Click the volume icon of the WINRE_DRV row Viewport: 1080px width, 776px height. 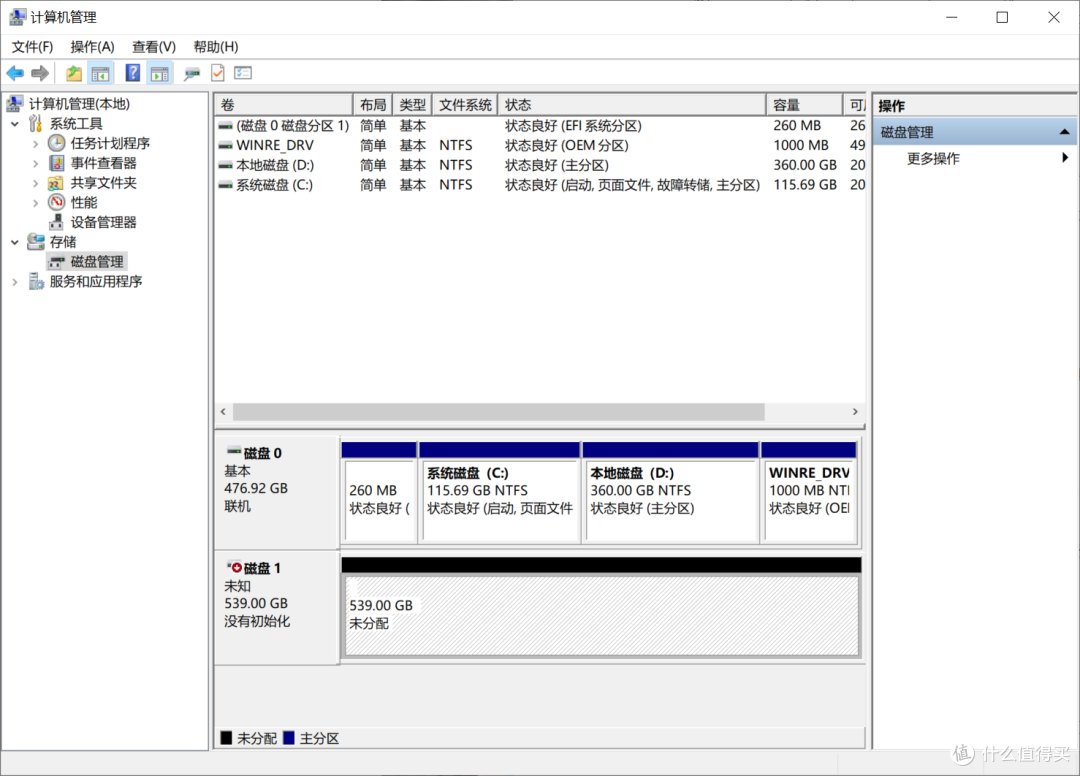pos(225,145)
